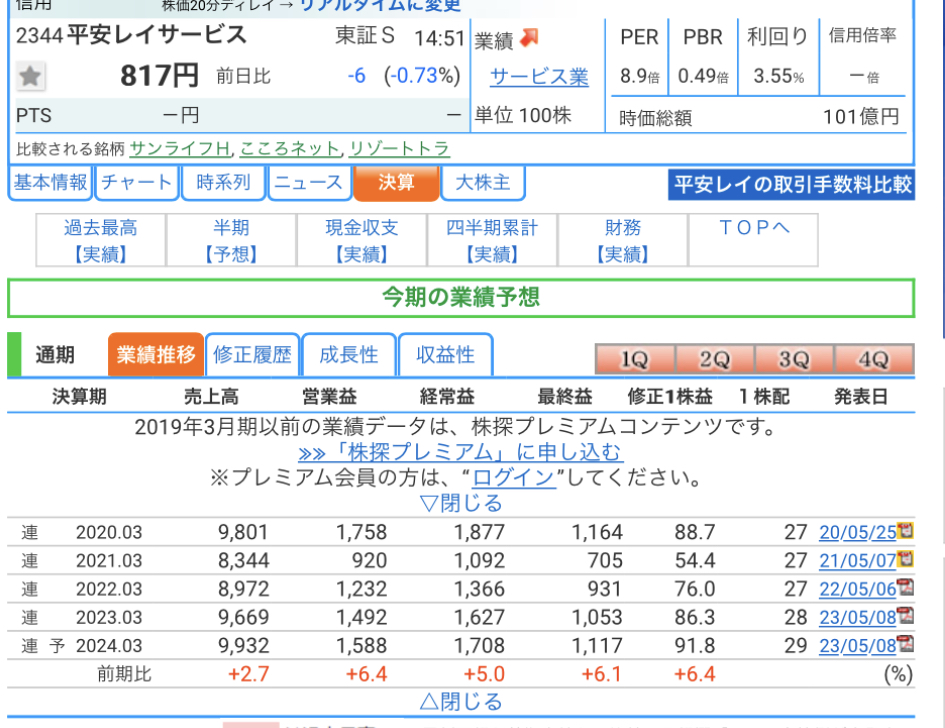945x728 pixels.
Task: Collapse premium notice via ▽閉じる
Action: (x=461, y=503)
